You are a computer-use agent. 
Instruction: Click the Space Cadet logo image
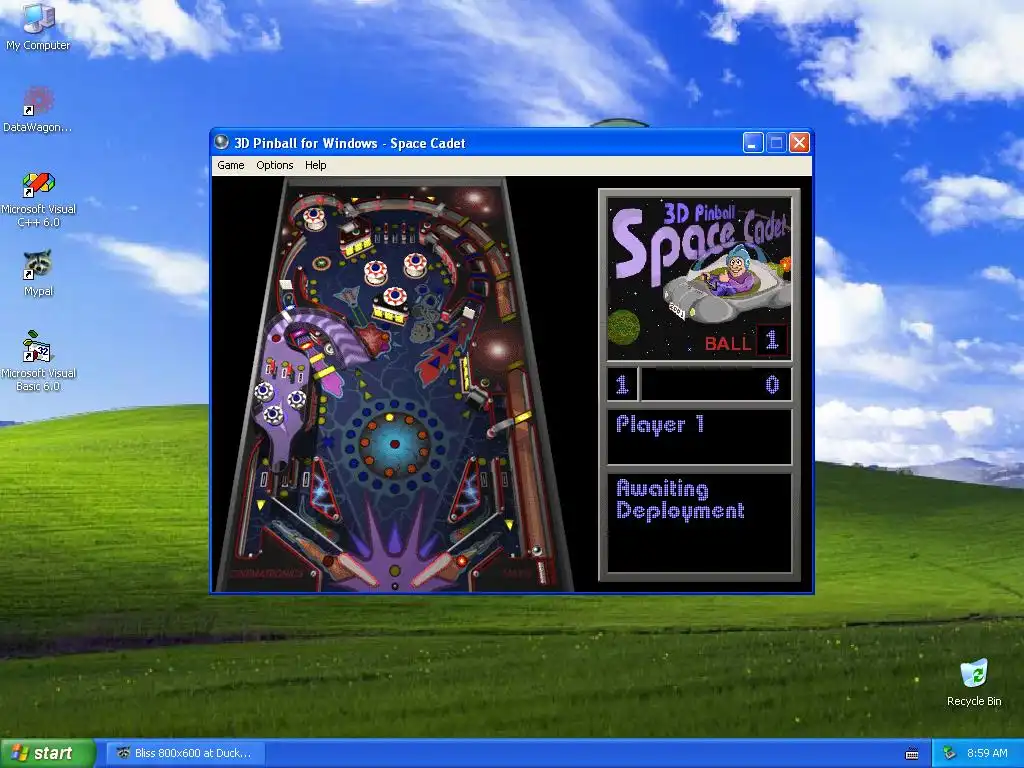click(x=699, y=278)
